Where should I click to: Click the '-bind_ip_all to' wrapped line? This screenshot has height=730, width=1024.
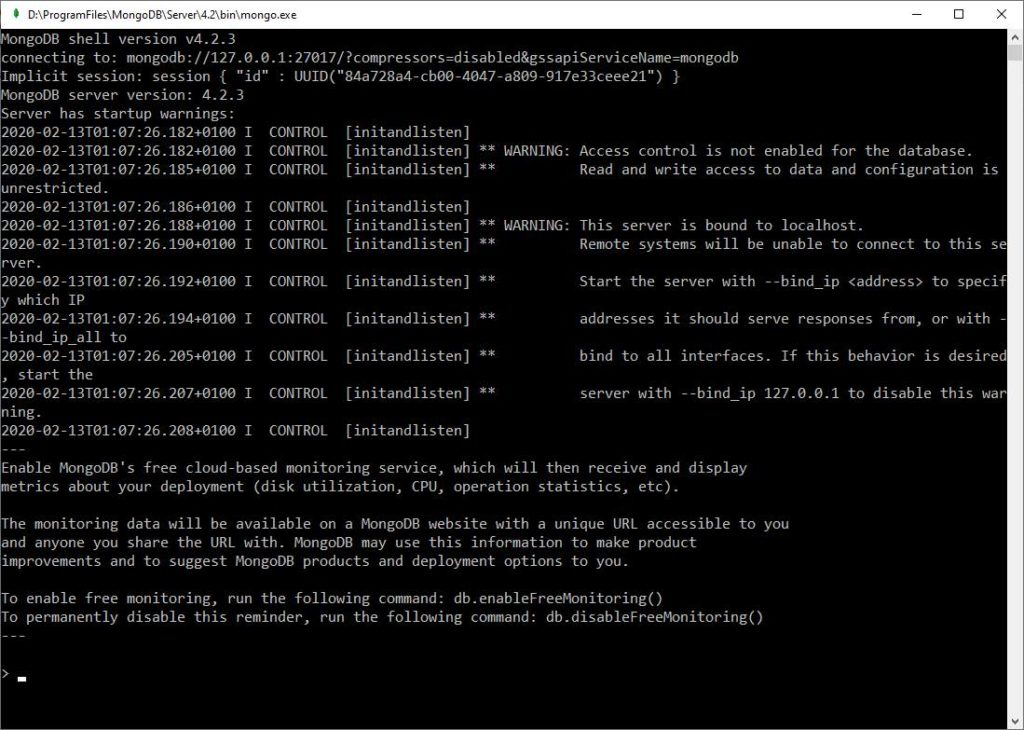click(64, 338)
